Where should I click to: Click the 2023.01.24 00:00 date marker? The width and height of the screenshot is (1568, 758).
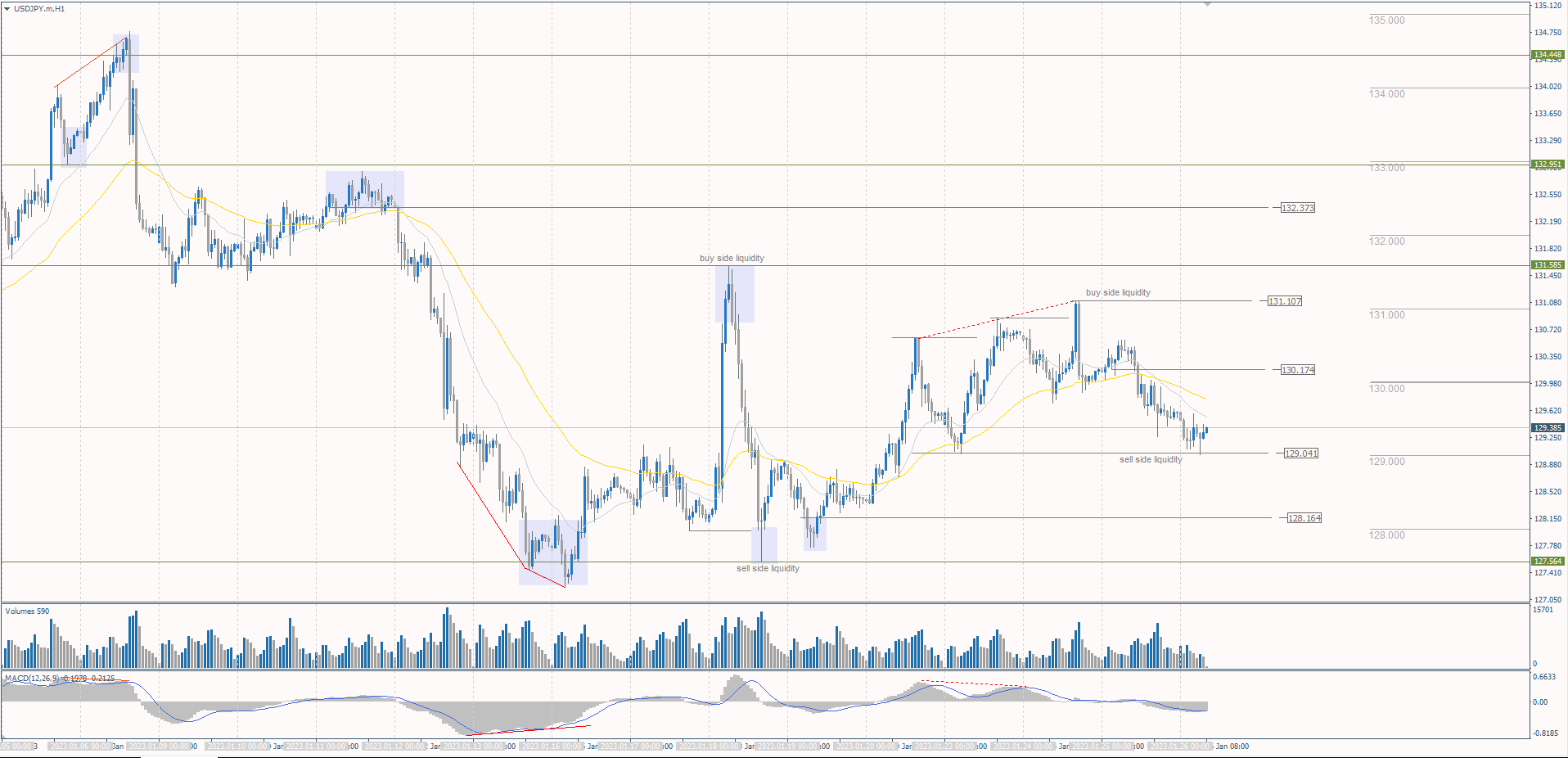[1022, 747]
